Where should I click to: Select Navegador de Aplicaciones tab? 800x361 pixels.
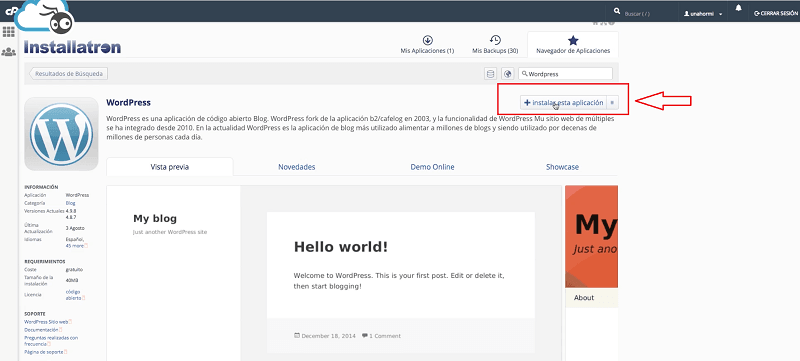click(x=572, y=45)
